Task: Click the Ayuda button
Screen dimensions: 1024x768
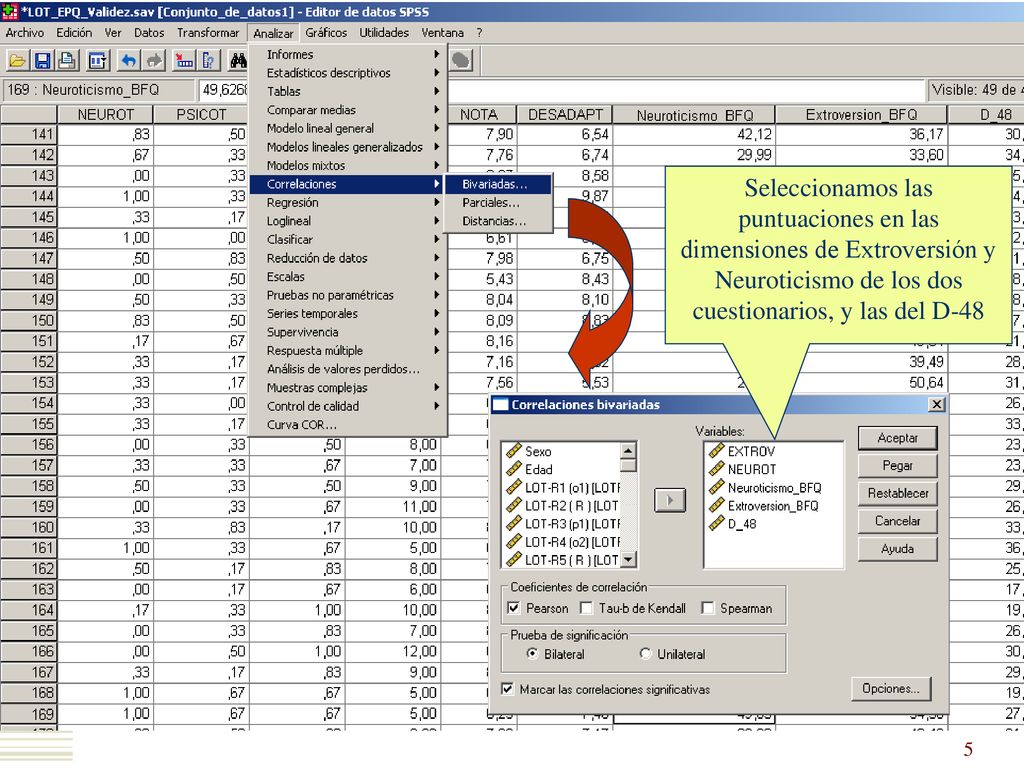Action: point(897,549)
